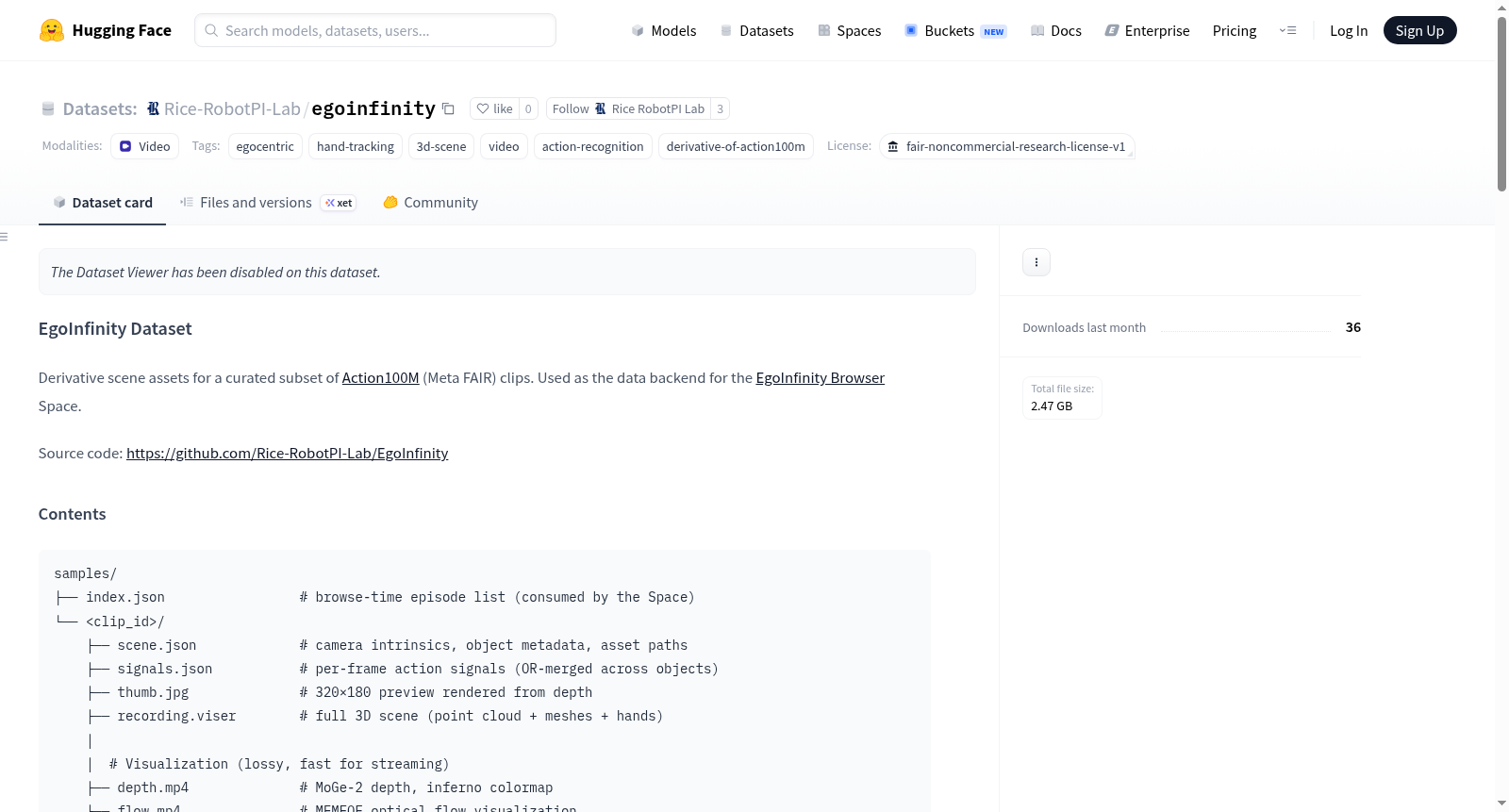Image resolution: width=1509 pixels, height=812 pixels.
Task: Open Spaces in the top navigation
Action: [x=850, y=30]
